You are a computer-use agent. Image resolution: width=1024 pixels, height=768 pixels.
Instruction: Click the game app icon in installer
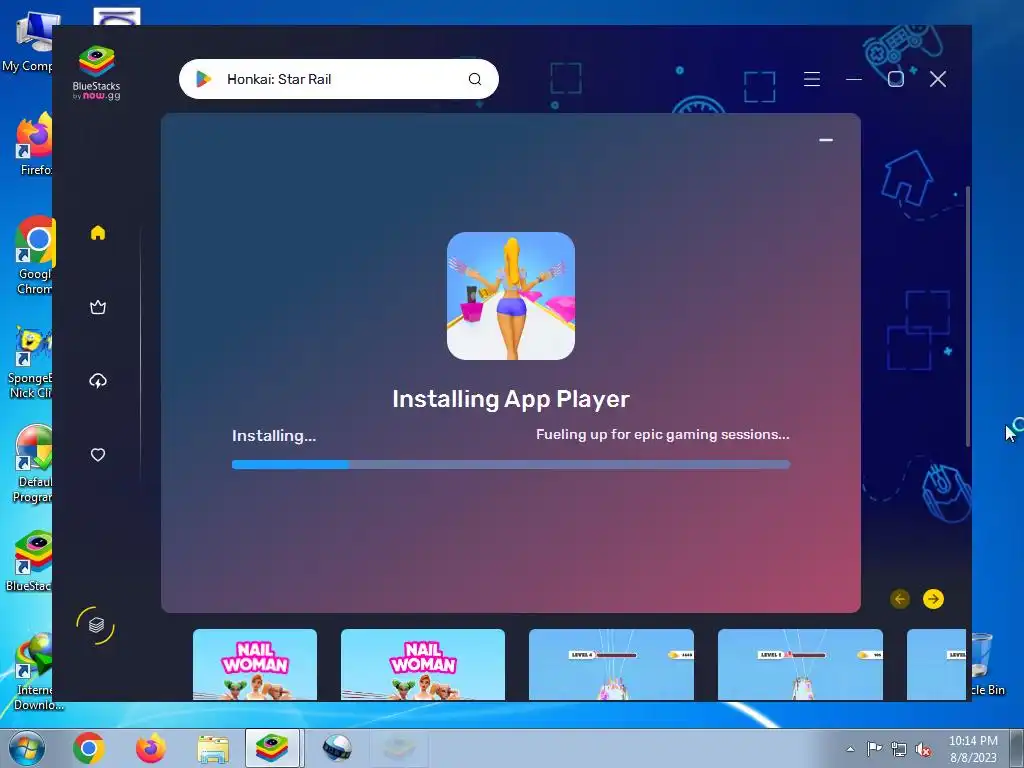point(511,296)
